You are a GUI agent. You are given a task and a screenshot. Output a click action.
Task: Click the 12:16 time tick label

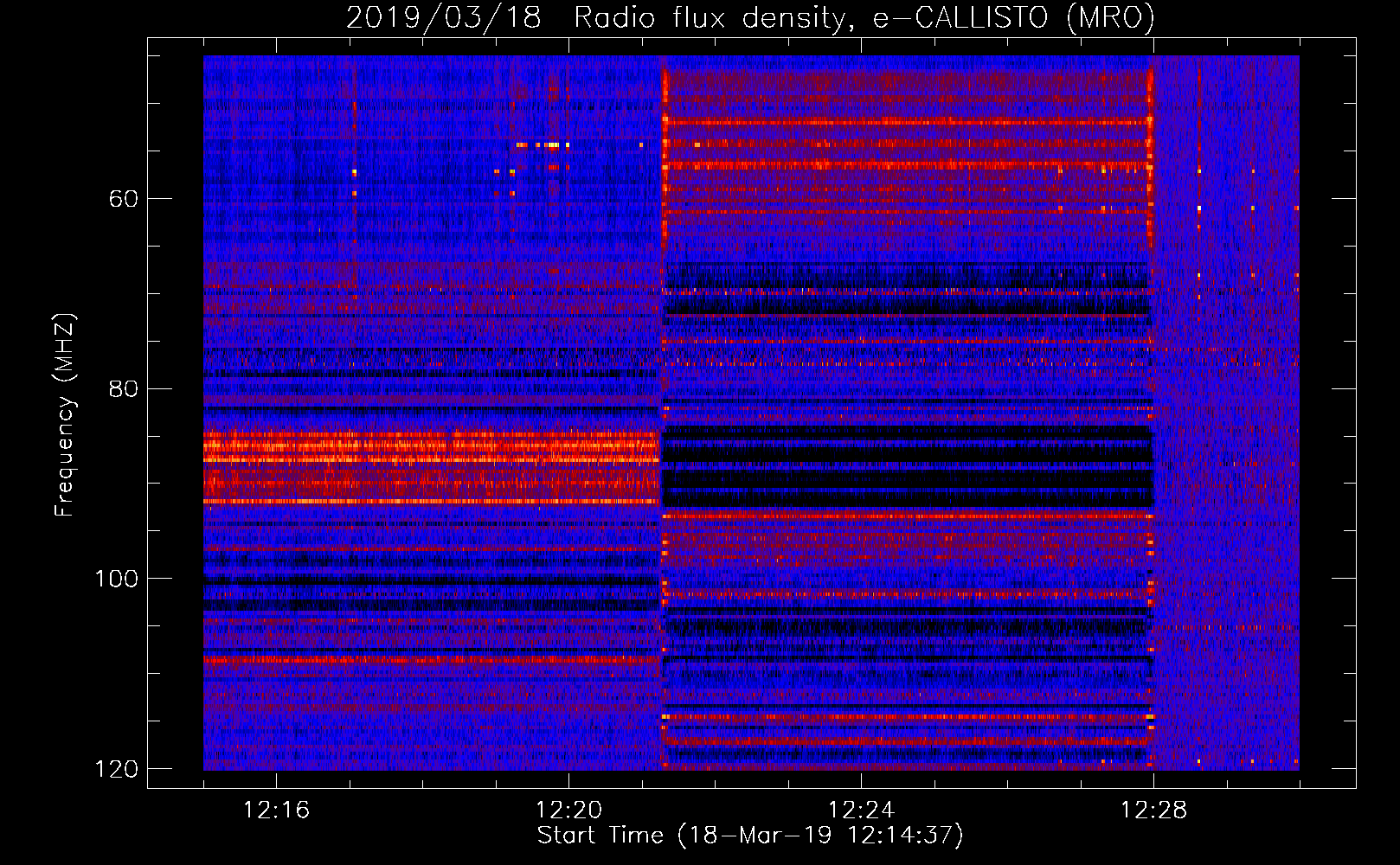(x=276, y=811)
